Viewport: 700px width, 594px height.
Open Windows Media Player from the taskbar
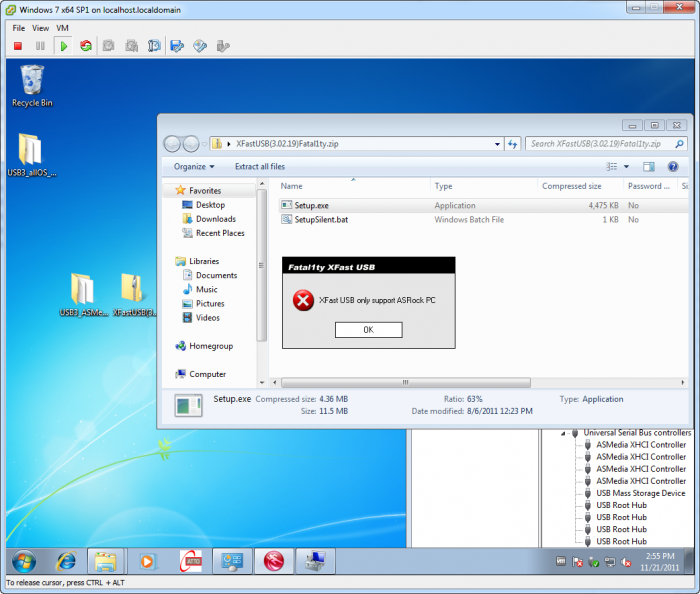click(x=147, y=561)
